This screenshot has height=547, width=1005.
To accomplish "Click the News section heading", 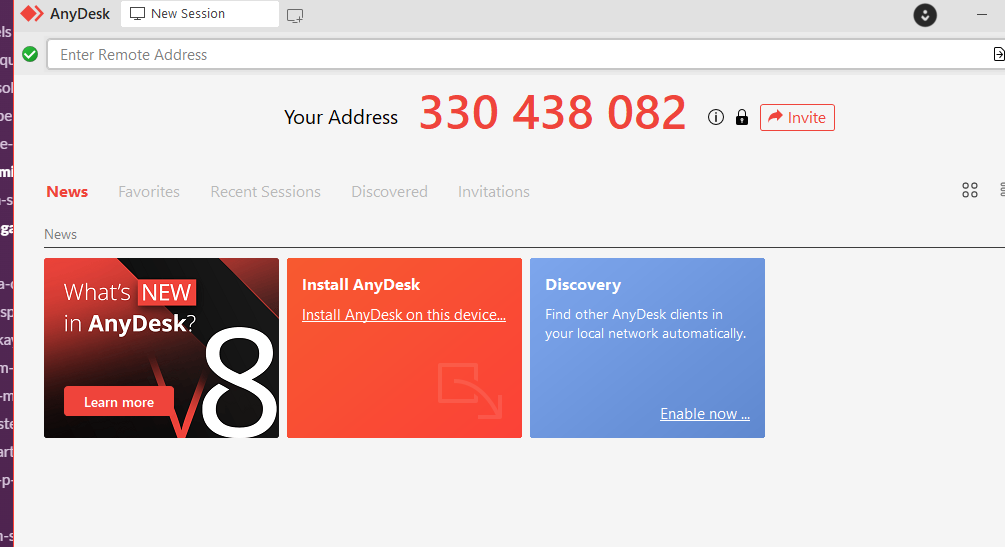I will click(x=60, y=234).
